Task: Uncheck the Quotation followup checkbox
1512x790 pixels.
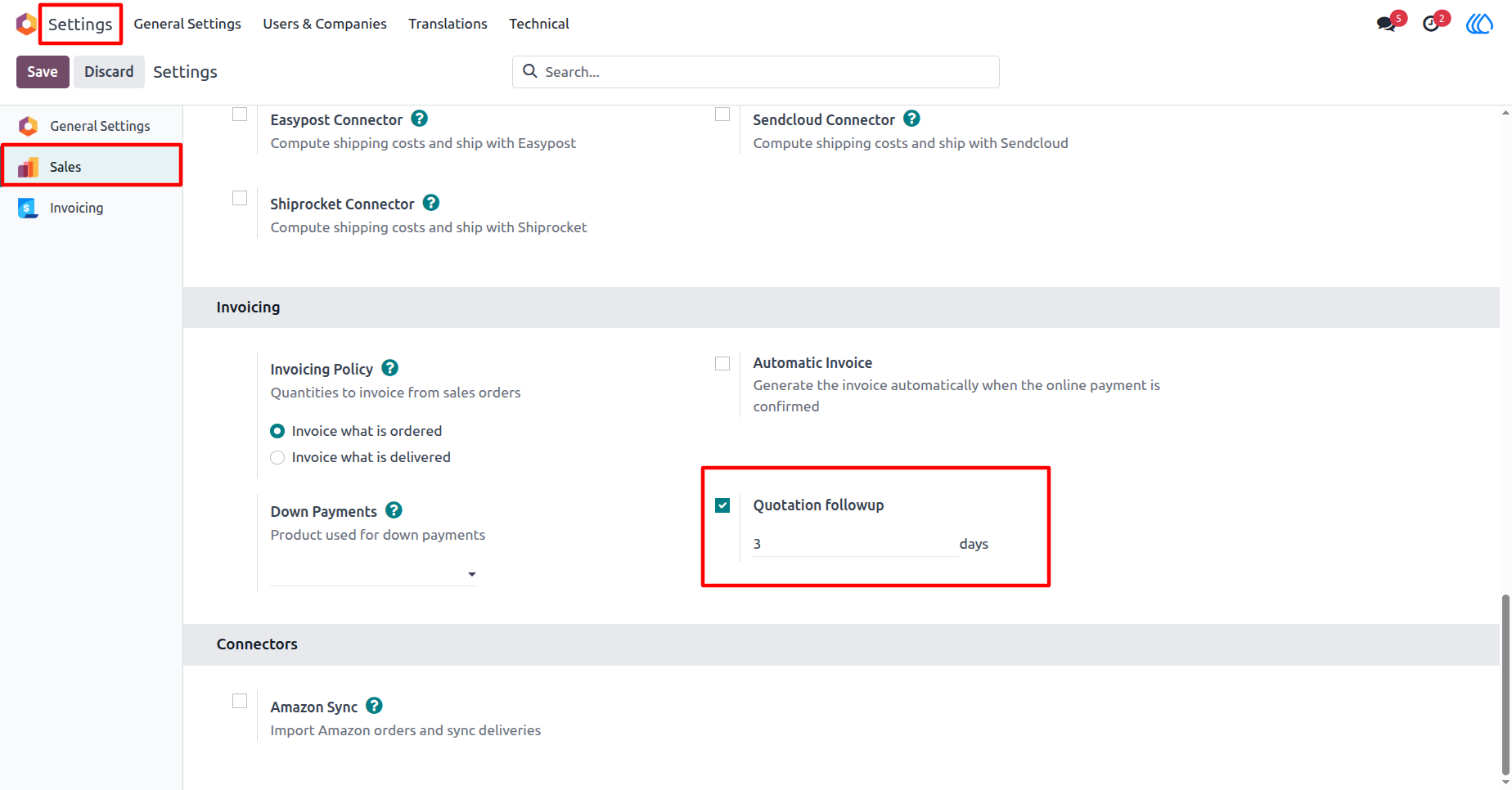Action: click(722, 505)
